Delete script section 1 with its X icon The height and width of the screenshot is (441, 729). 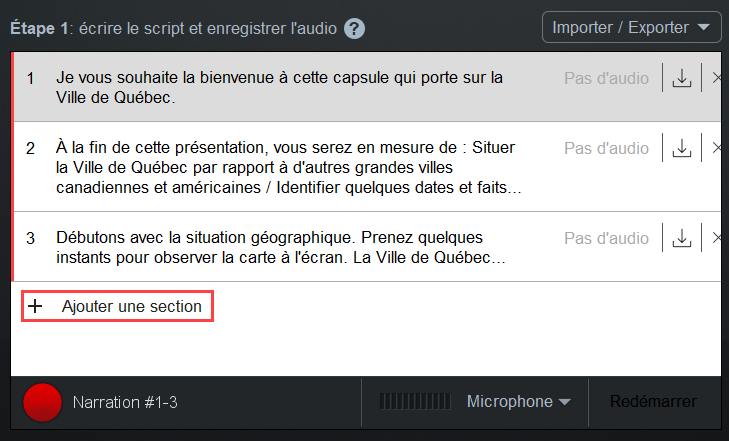pyautogui.click(x=716, y=78)
